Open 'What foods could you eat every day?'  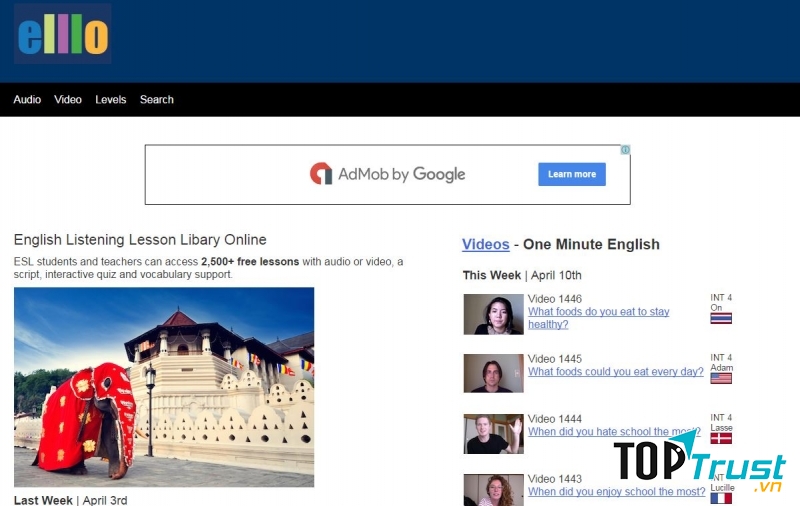pos(616,372)
